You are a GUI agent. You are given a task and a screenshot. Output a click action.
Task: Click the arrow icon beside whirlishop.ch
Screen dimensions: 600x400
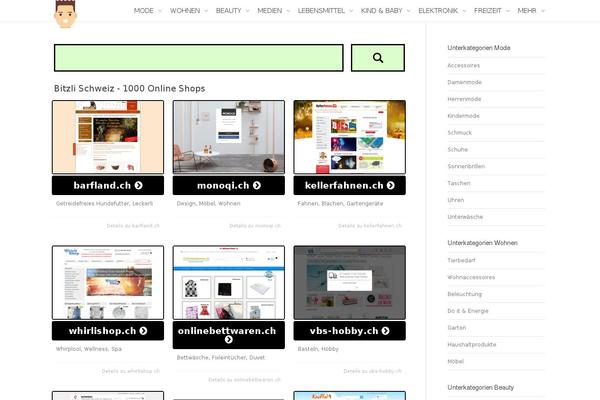[143, 331]
